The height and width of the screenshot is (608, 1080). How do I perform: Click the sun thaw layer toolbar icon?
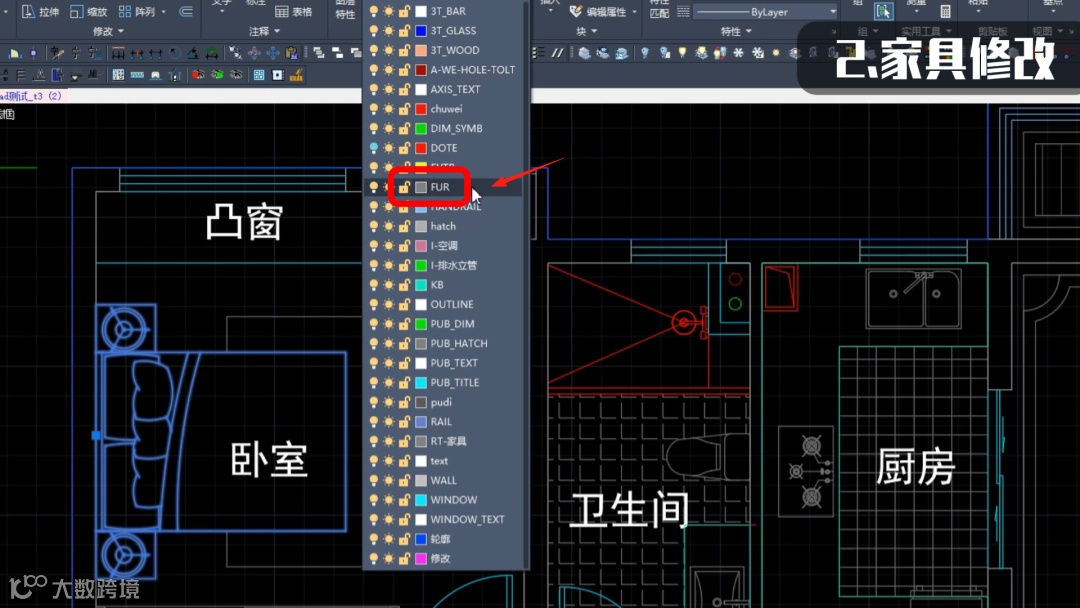coord(776,52)
